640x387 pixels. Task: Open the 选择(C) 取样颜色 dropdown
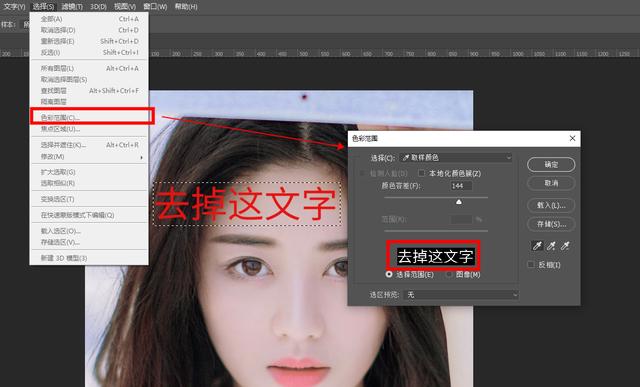(456, 157)
